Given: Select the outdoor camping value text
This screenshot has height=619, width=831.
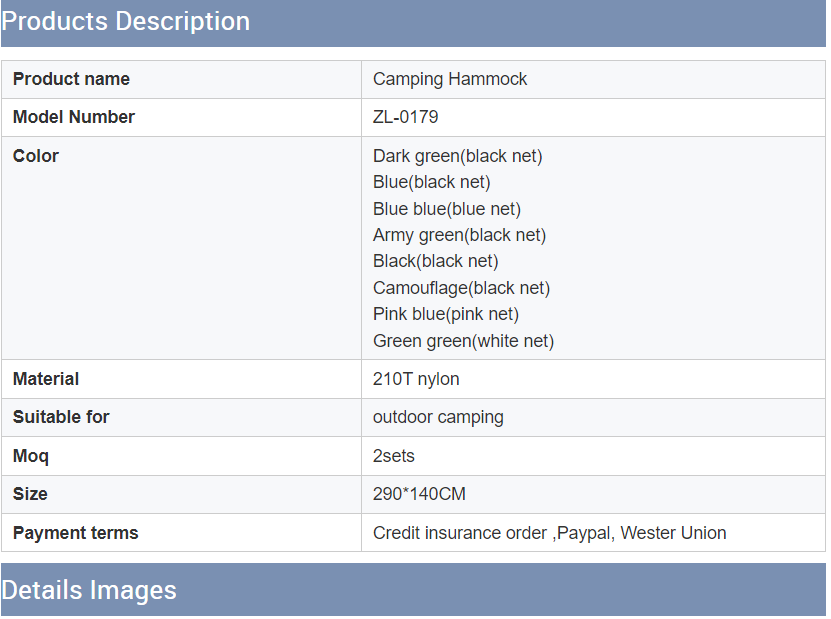Looking at the screenshot, I should tap(438, 417).
